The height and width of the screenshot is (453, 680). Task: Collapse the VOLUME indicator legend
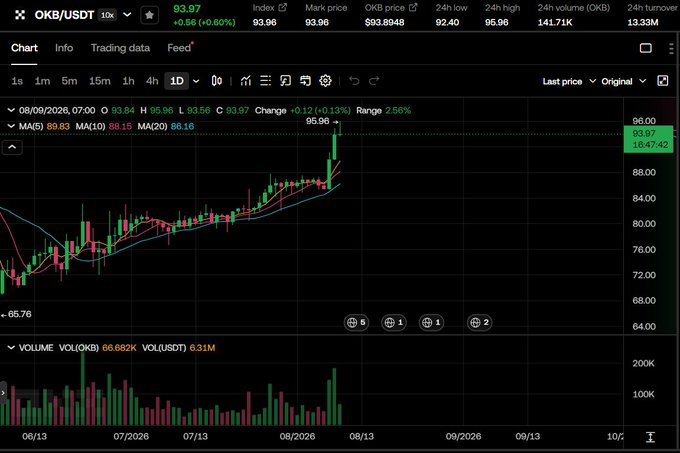[11, 348]
